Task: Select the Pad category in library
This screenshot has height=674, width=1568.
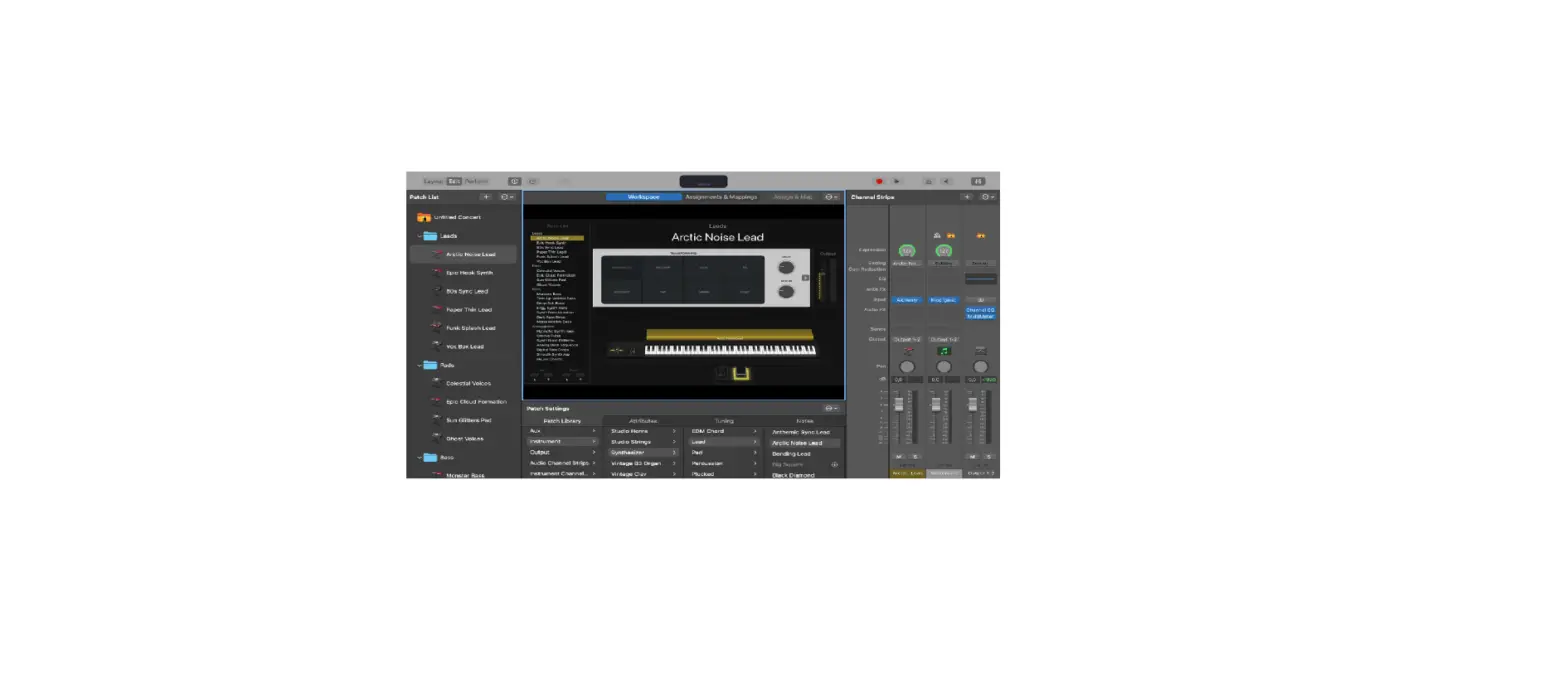Action: tap(724, 453)
